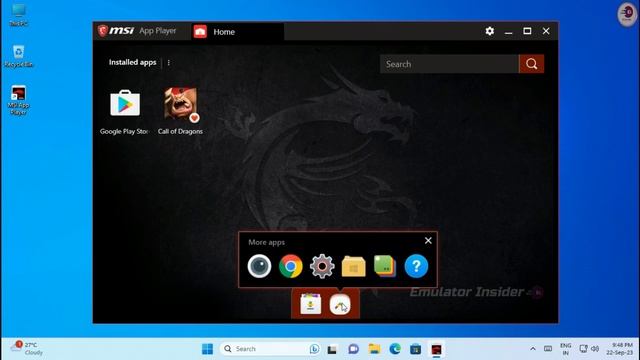Open MSI App Player settings gear
Screen dimensions: 640x360
490,31
